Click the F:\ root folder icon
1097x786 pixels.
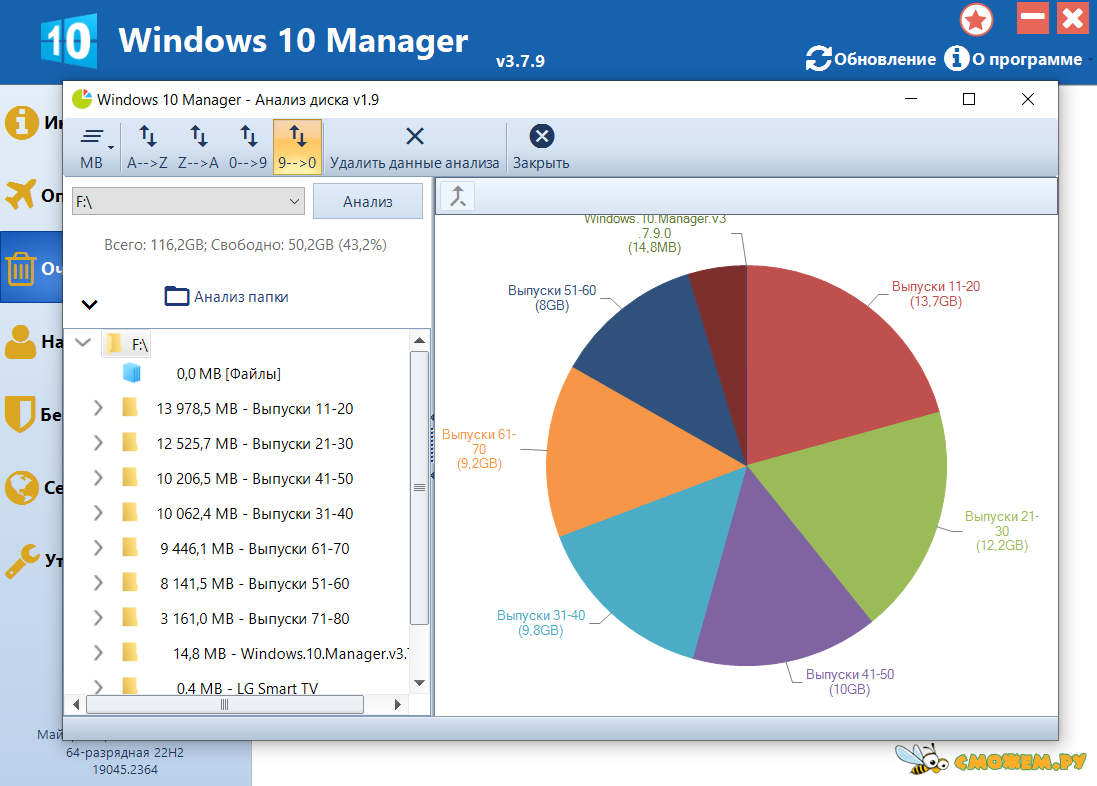(114, 344)
